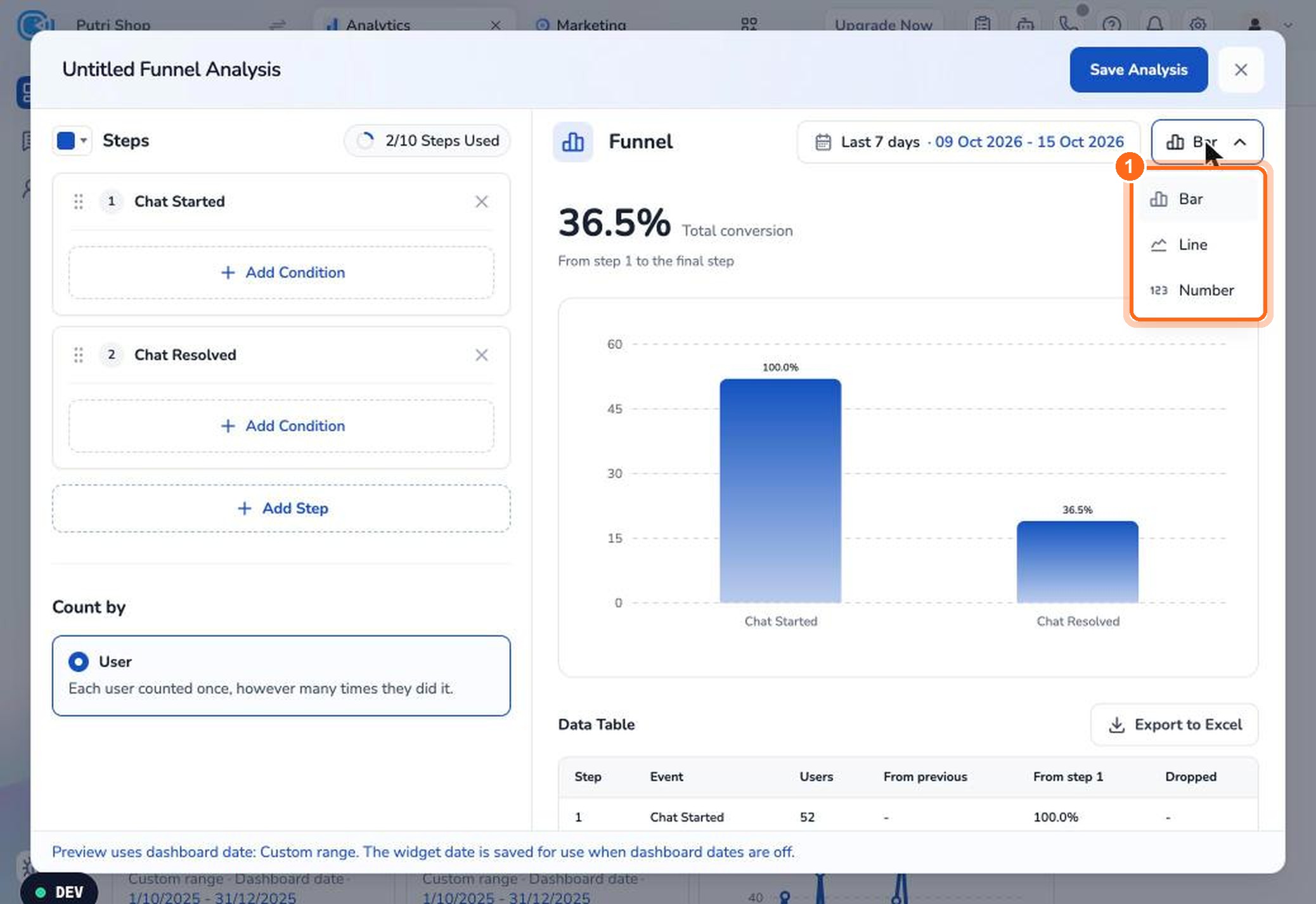Screen dimensions: 1316x904
Task: Open the settings gear in top bar
Action: click(x=1197, y=25)
